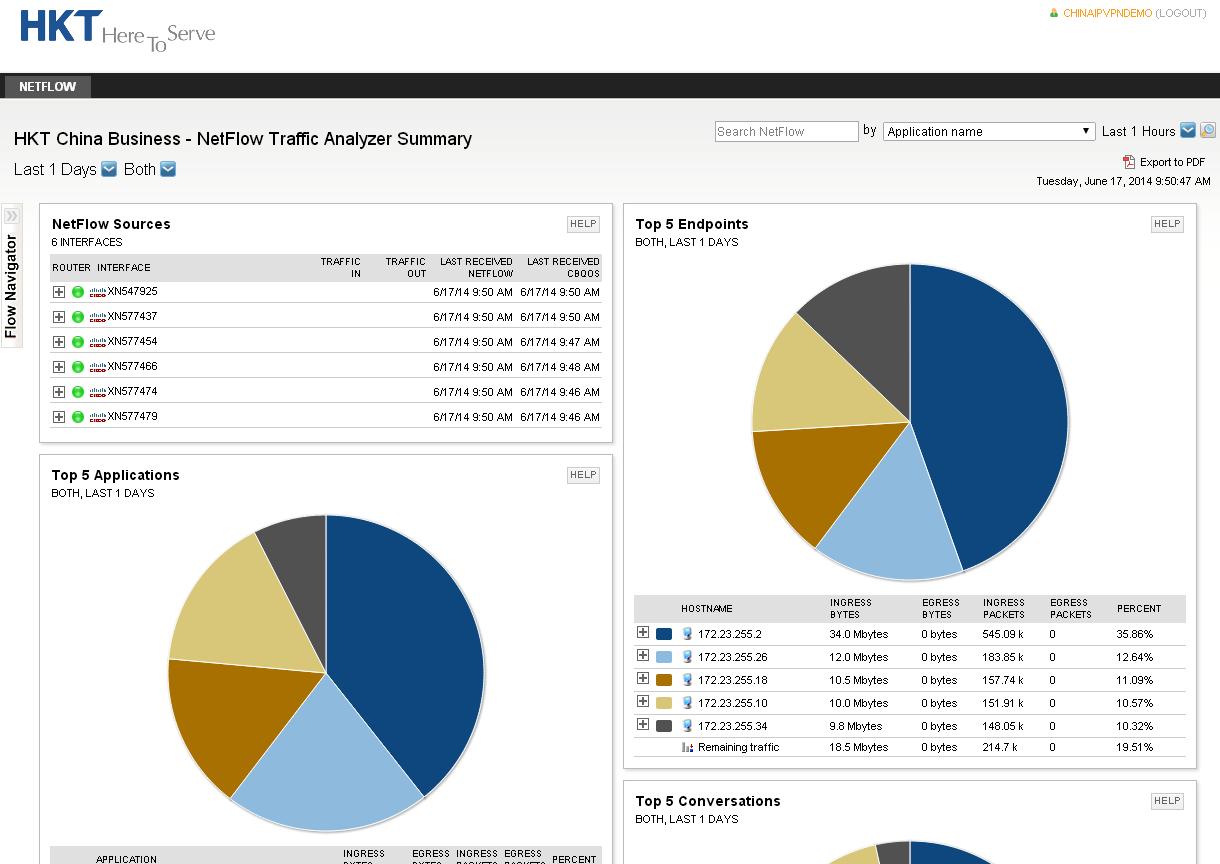Click the green status icon for XN547925
Screen dimensions: 1220x864
(78, 292)
